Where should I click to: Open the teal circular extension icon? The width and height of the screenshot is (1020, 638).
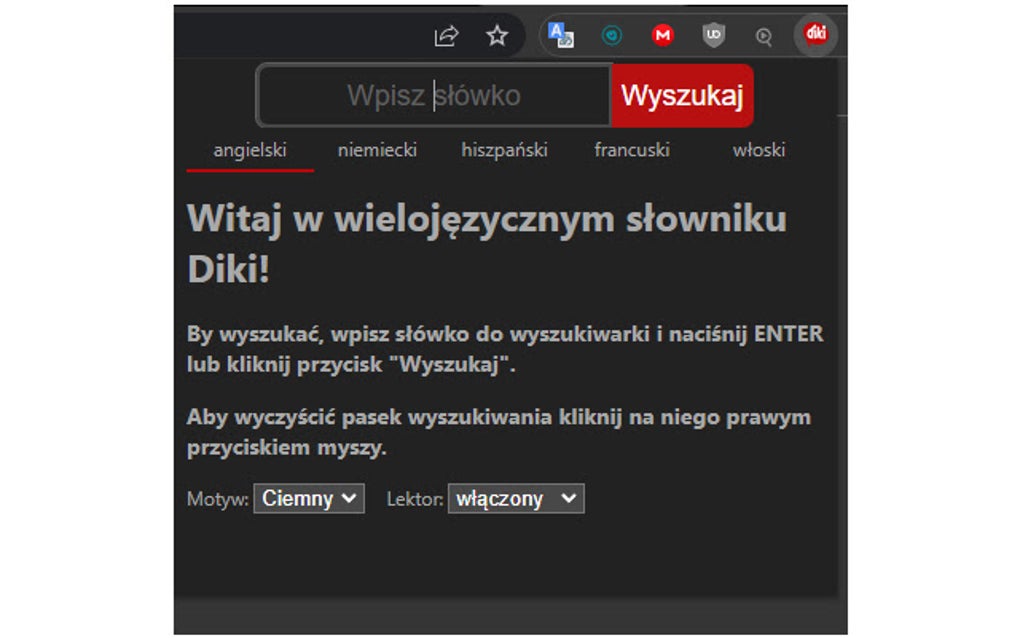[x=611, y=35]
